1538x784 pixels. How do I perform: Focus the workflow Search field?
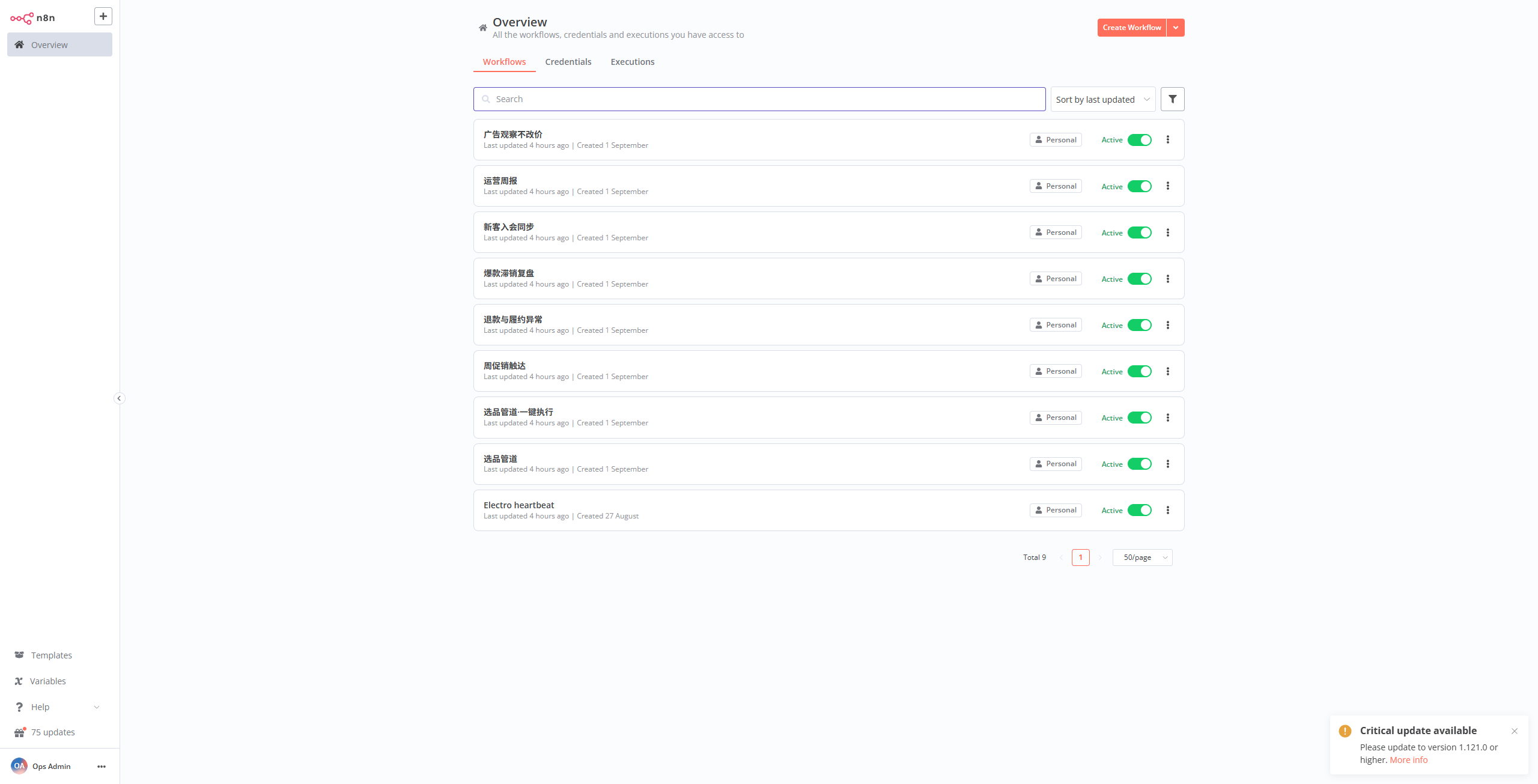tap(759, 99)
